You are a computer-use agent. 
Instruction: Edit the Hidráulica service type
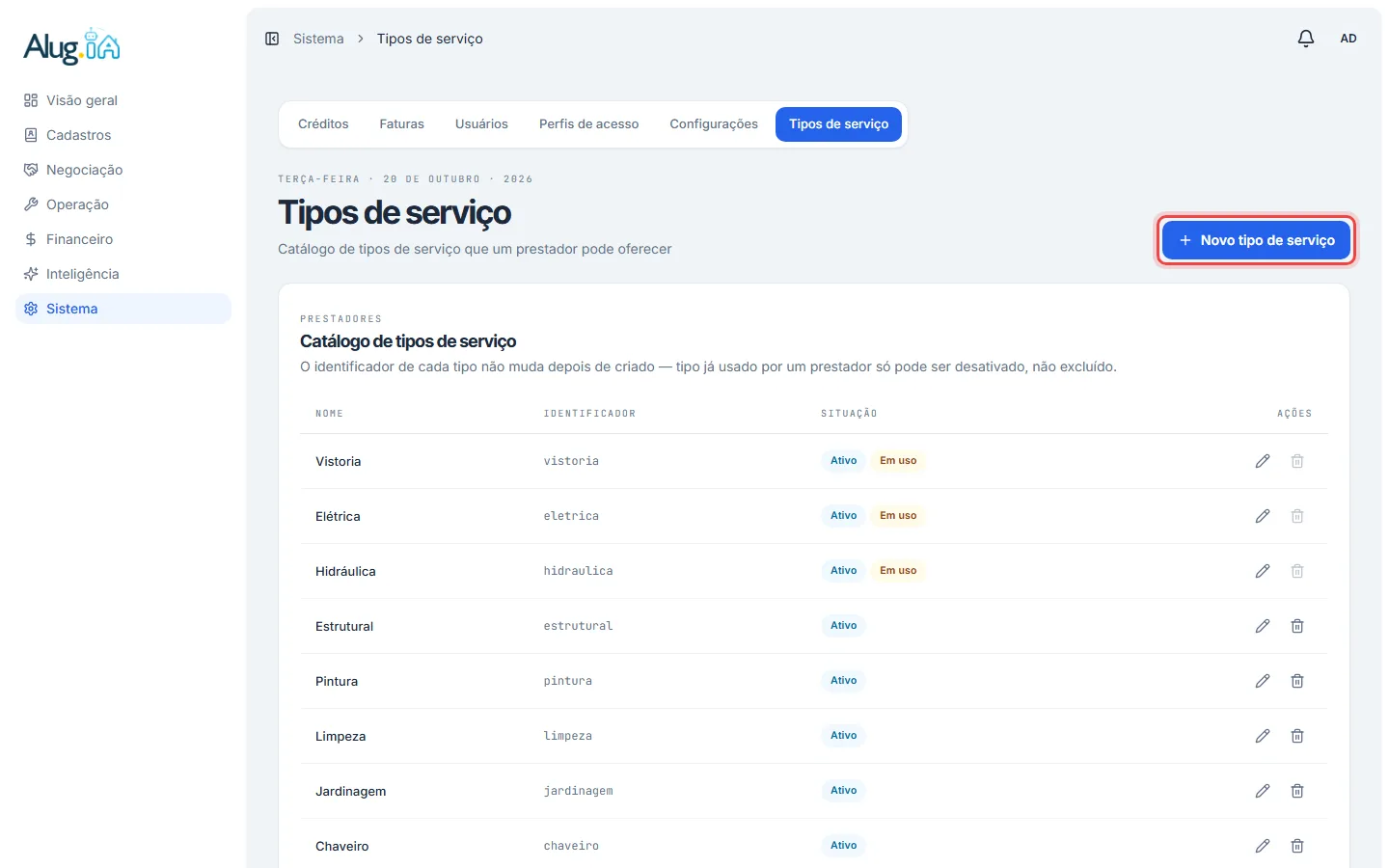tap(1263, 571)
